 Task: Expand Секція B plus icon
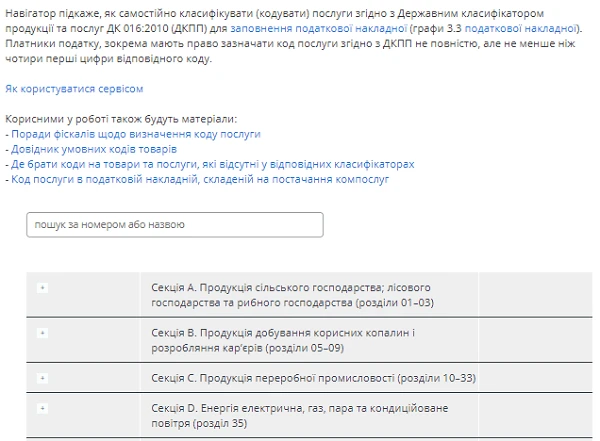point(42,330)
